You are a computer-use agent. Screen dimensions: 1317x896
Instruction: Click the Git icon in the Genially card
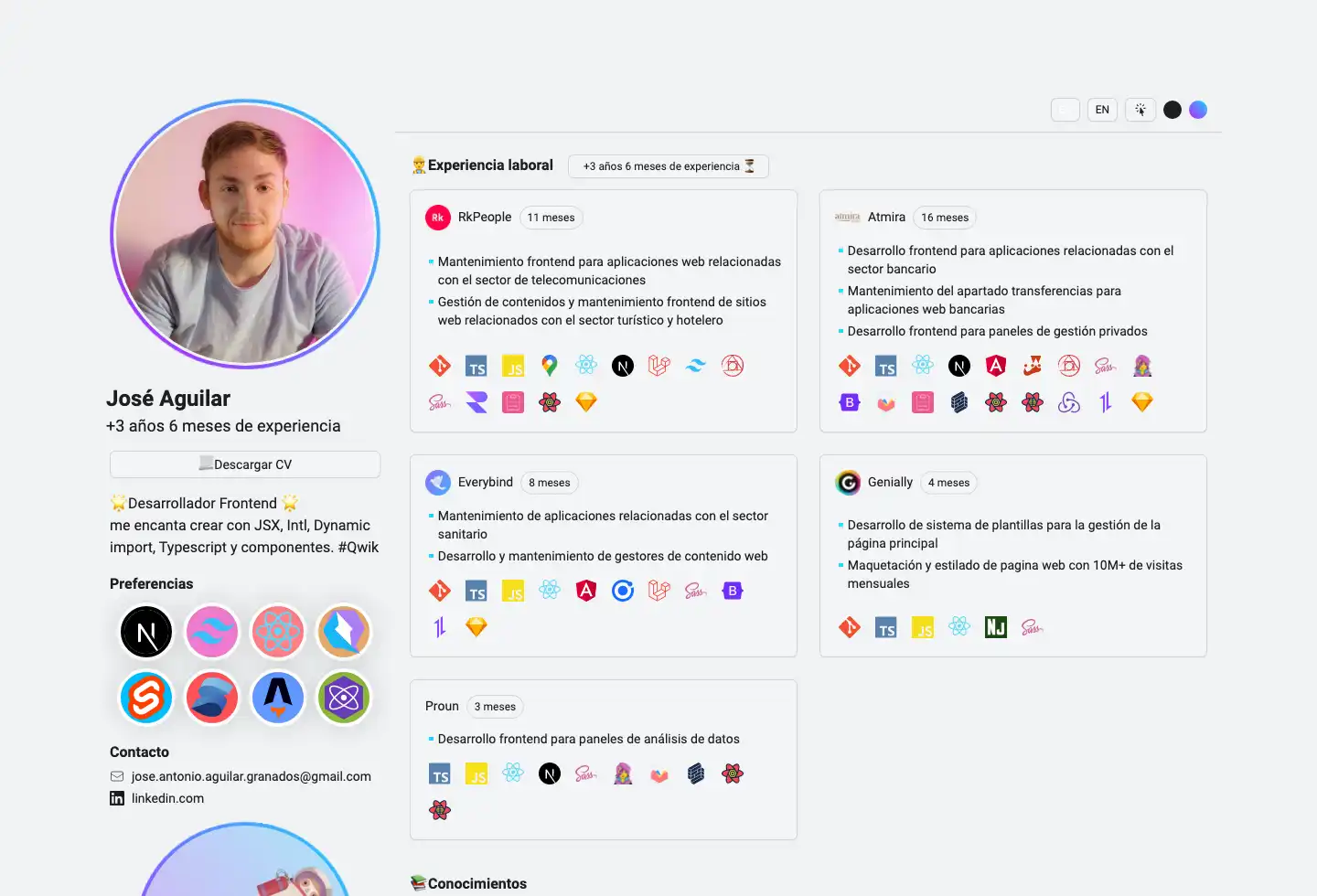click(x=850, y=627)
